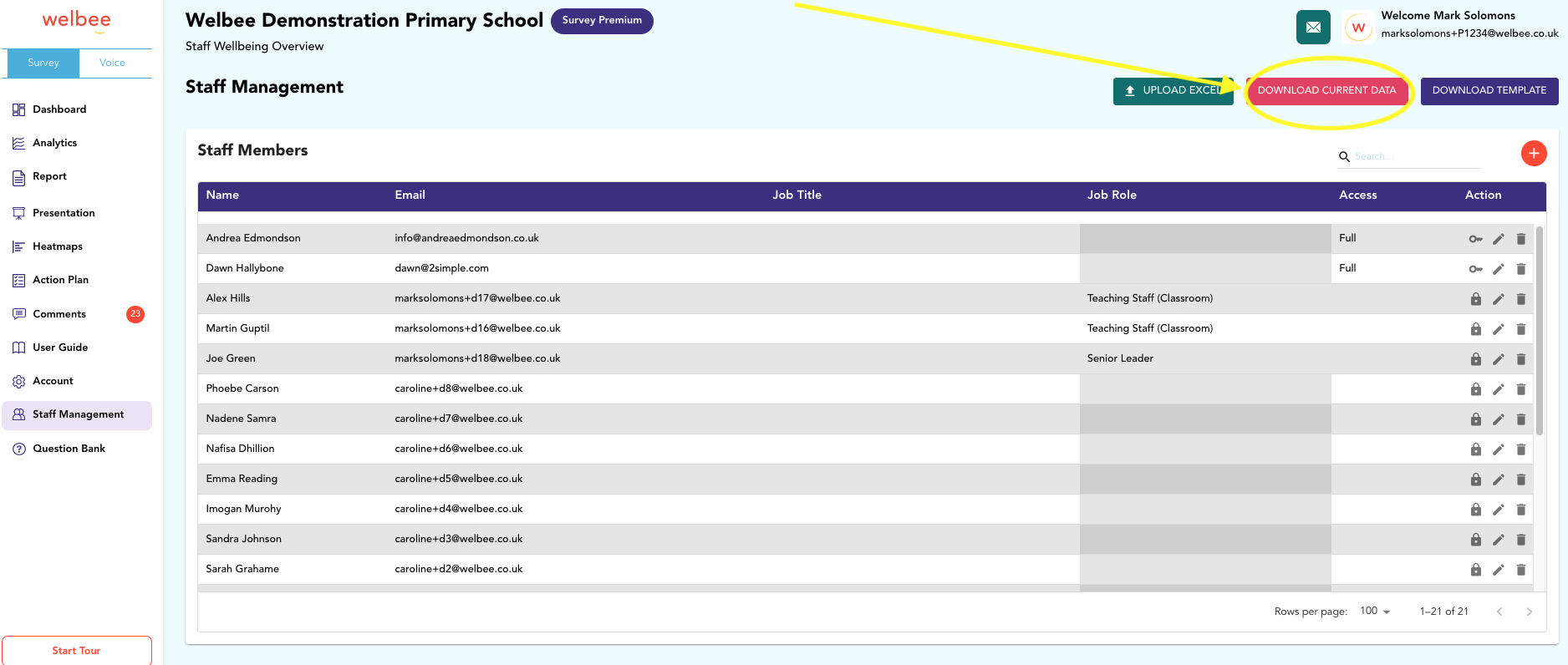Click the staff table vertical scrollbar
Viewport: 1568px width, 665px height.
pyautogui.click(x=1540, y=330)
